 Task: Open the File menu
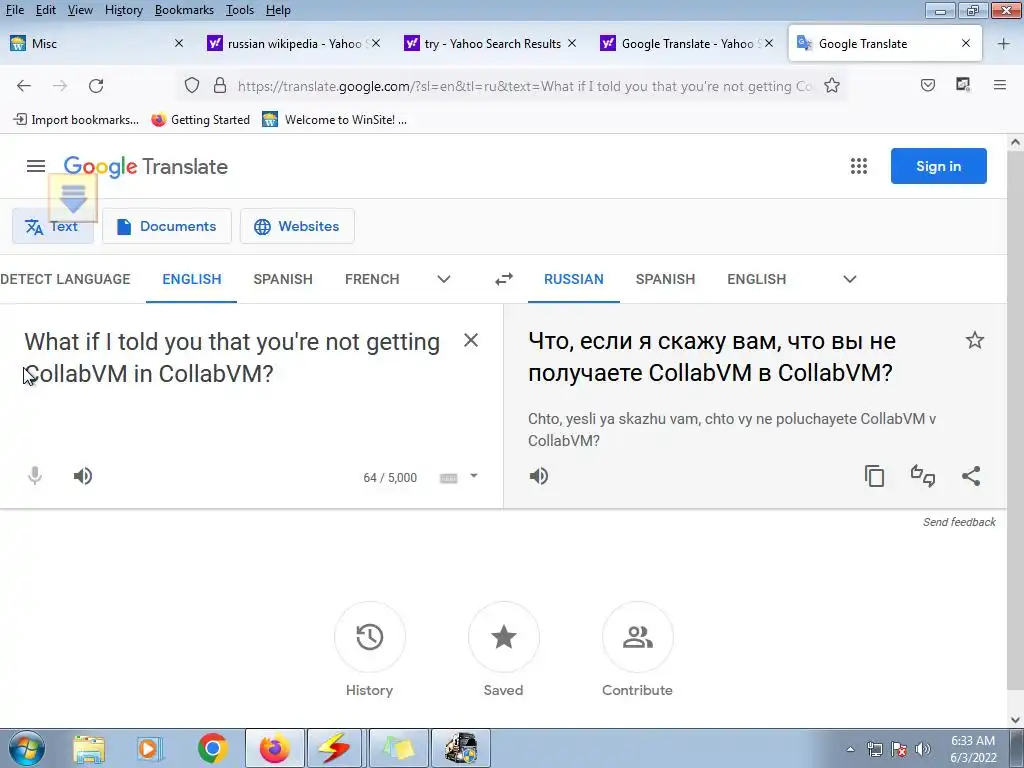(14, 10)
